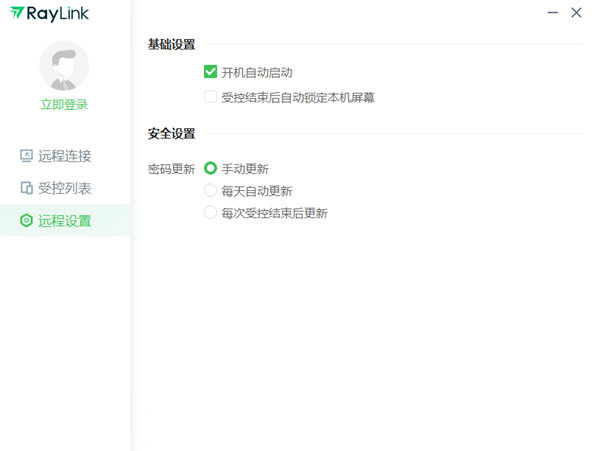The image size is (600, 451).
Task: Enable 受控结束后自动锁定本机屏幕 checkbox
Action: click(210, 97)
